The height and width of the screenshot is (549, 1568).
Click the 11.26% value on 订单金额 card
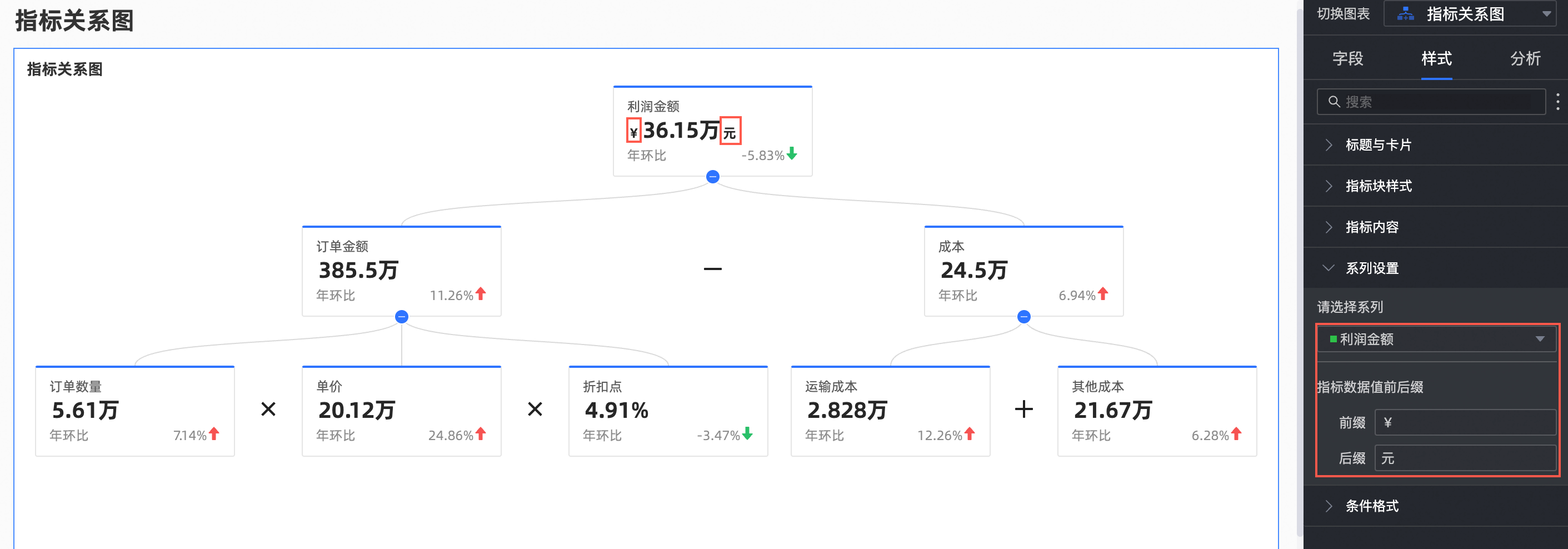point(451,295)
